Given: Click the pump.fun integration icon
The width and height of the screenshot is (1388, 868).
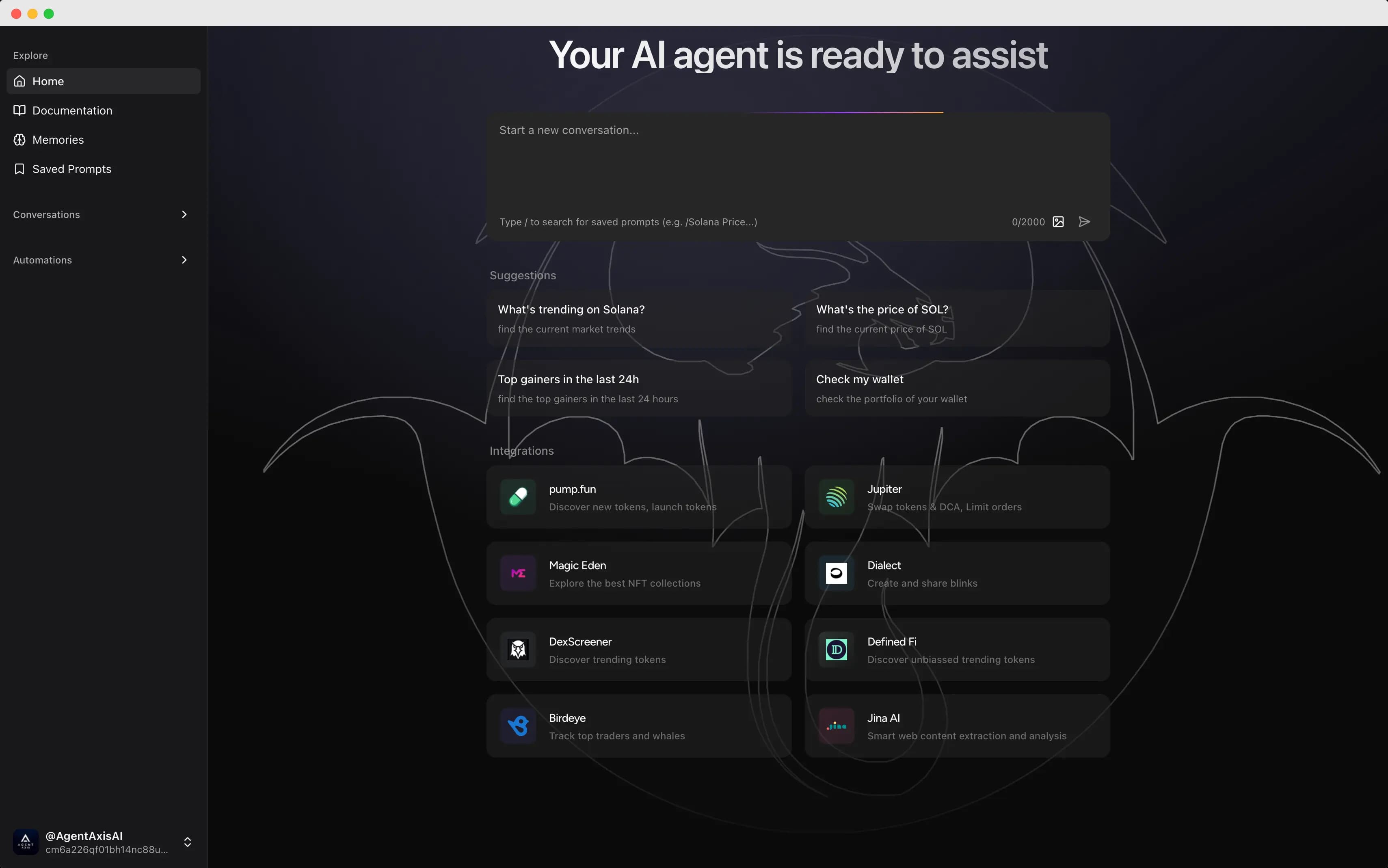Looking at the screenshot, I should click(x=518, y=496).
